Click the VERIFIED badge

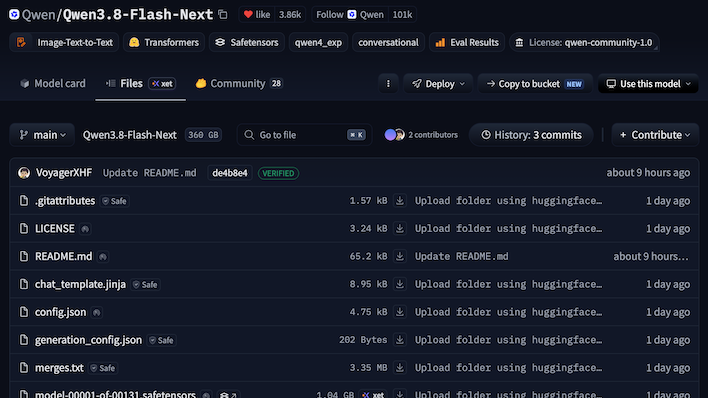tap(278, 173)
